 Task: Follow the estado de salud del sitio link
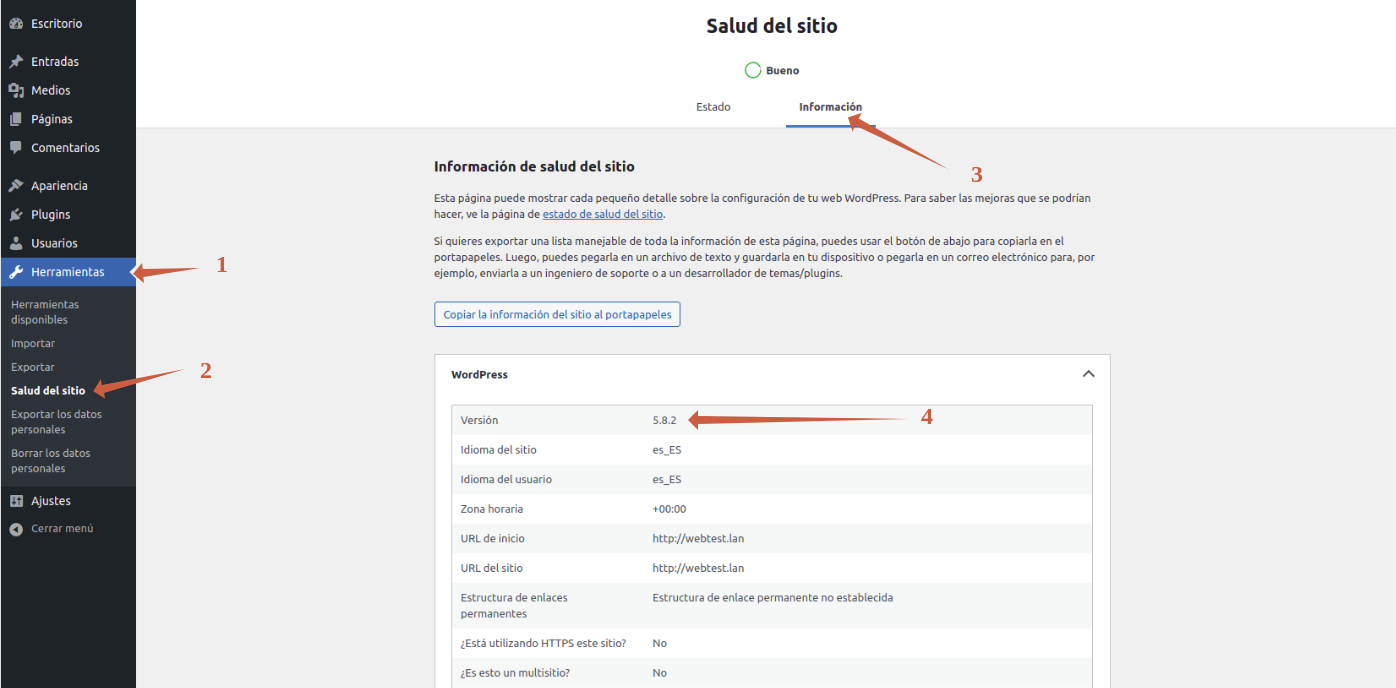(602, 214)
